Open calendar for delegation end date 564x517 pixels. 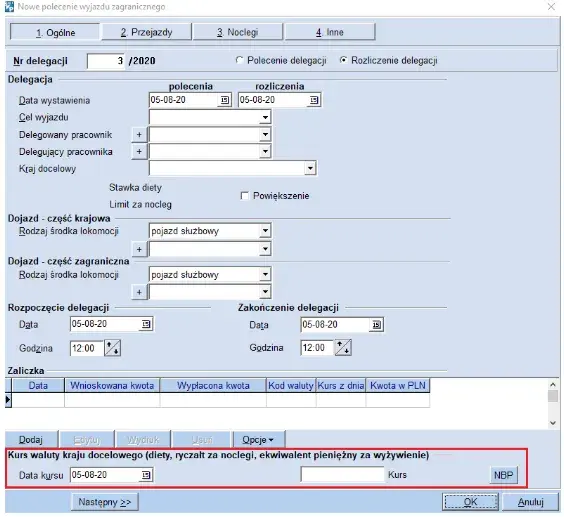376,325
